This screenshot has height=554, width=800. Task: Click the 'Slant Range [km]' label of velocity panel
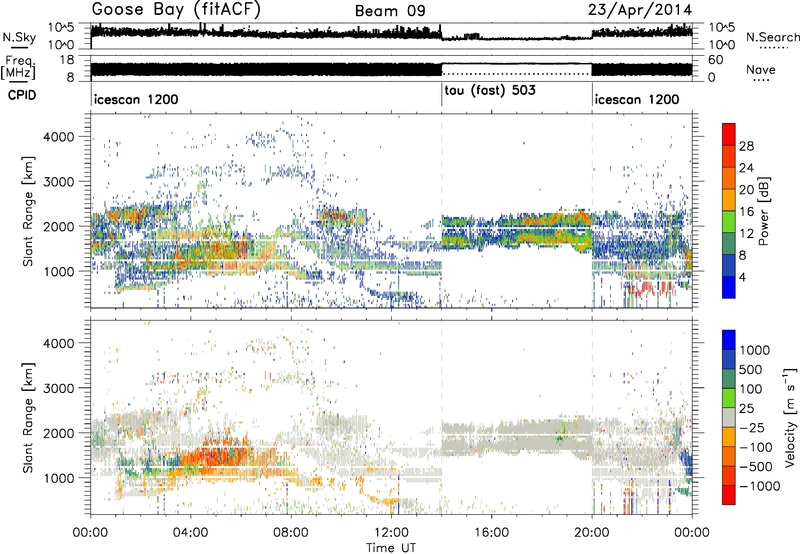[27, 417]
